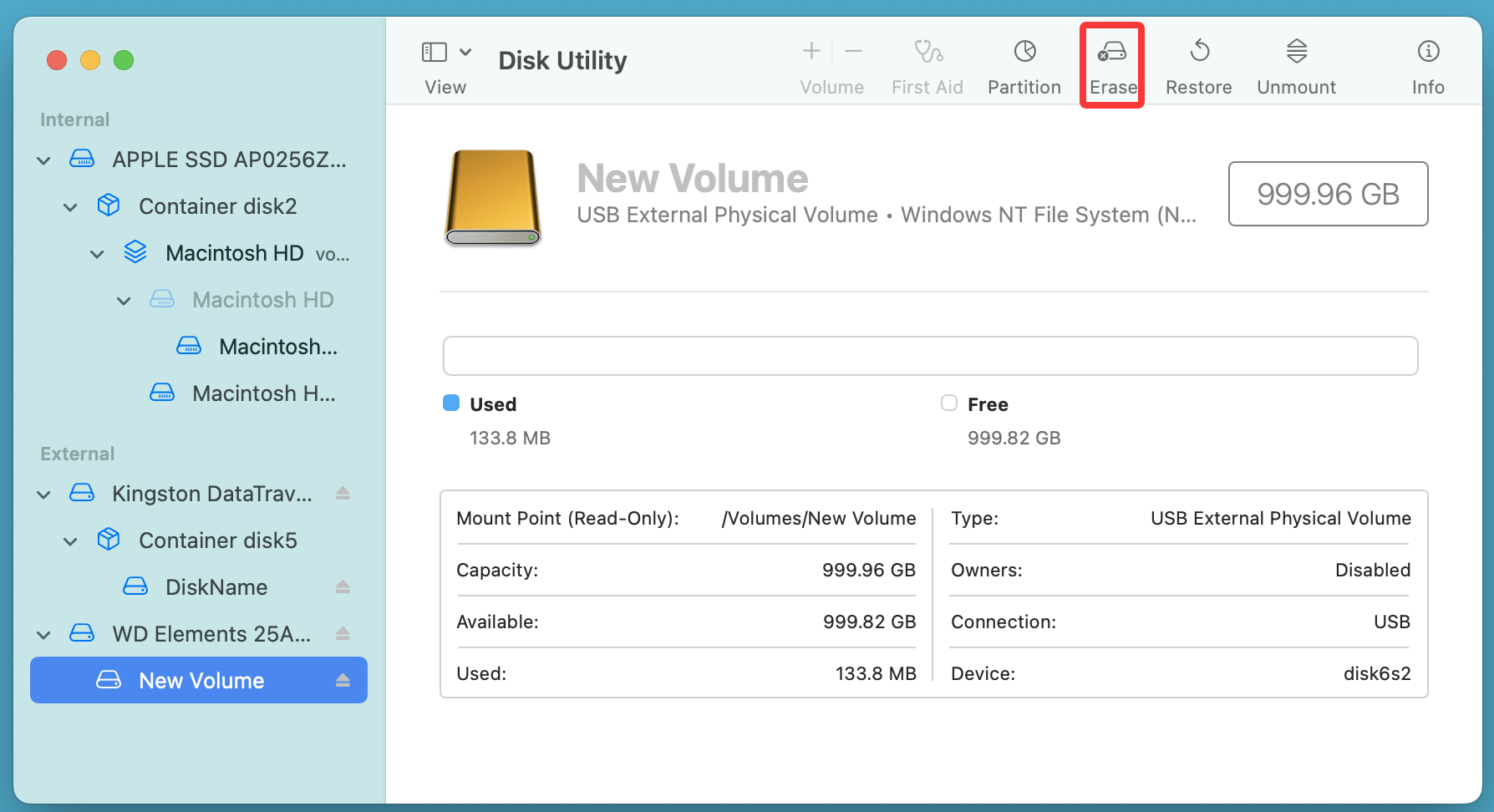Image resolution: width=1494 pixels, height=812 pixels.
Task: Eject the DiskName volume
Action: (x=343, y=587)
